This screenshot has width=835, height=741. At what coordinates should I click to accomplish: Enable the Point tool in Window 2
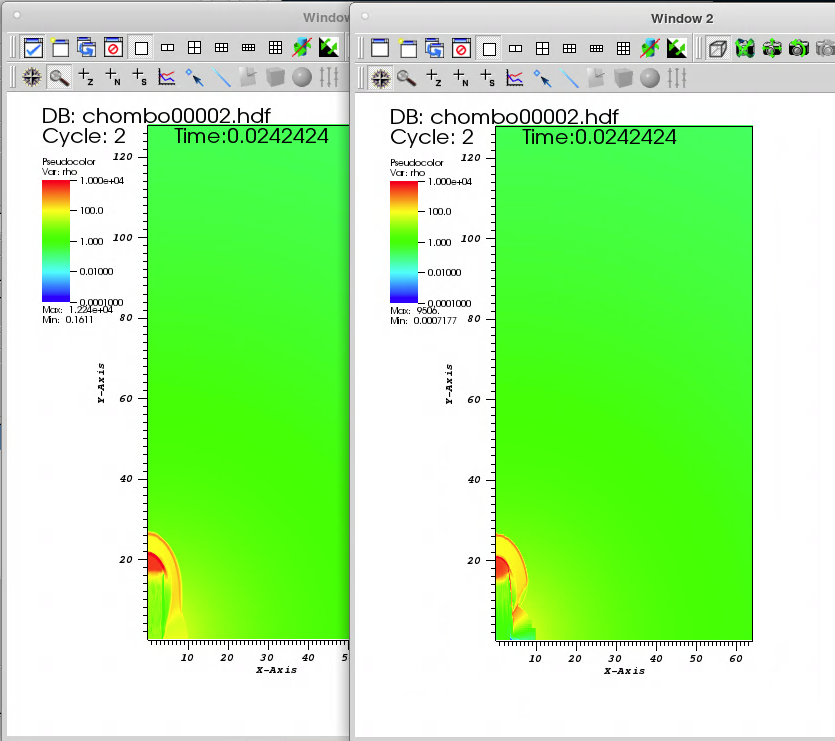pyautogui.click(x=542, y=78)
